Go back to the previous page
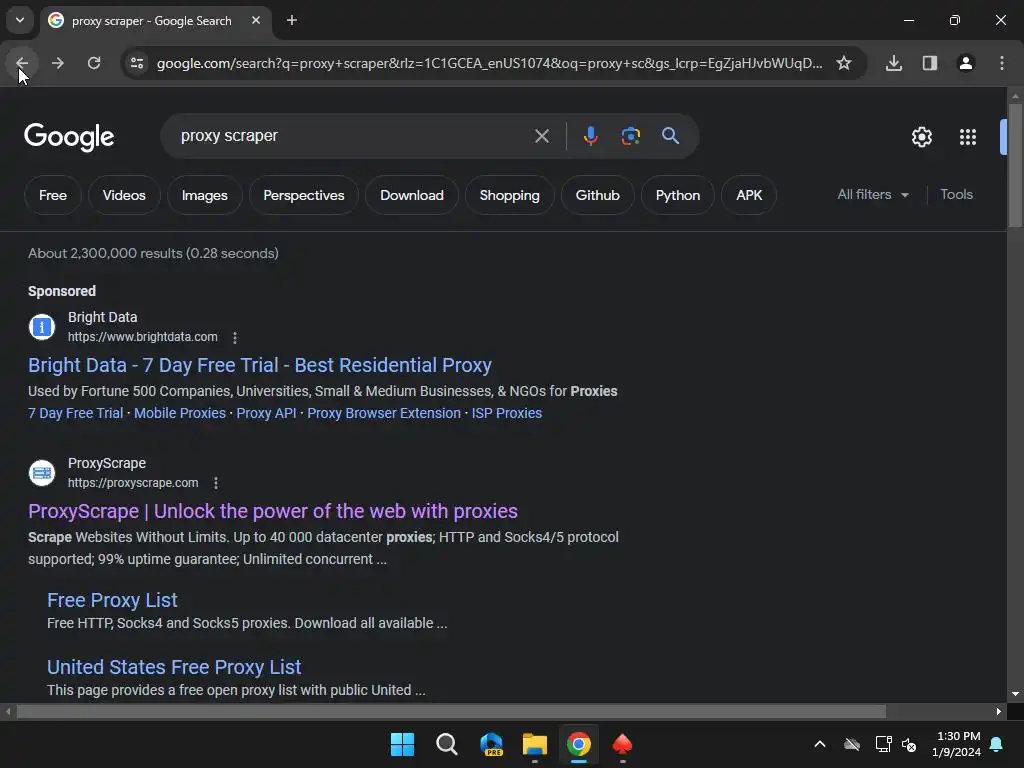 pyautogui.click(x=22, y=63)
